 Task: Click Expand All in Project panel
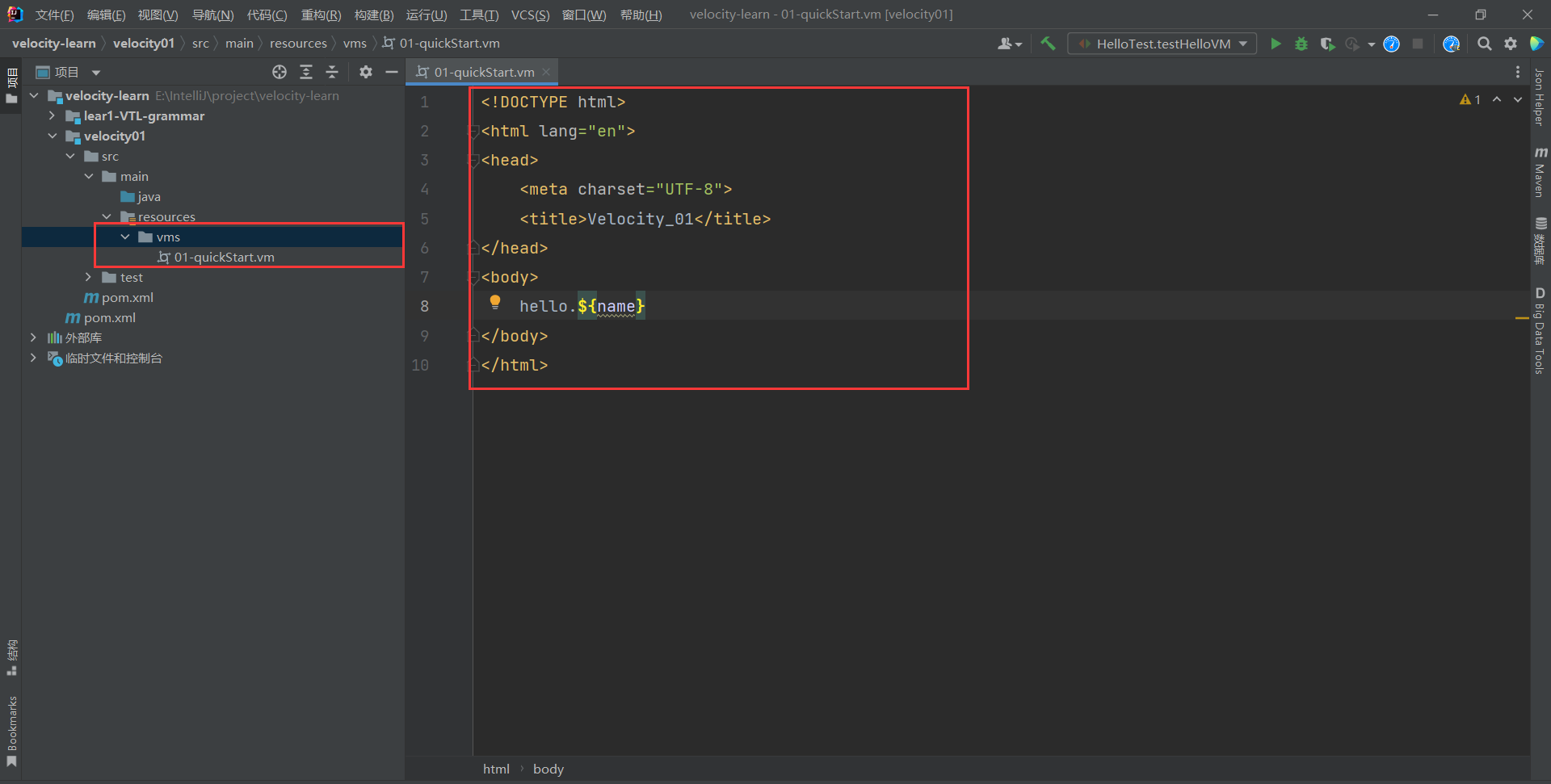point(306,72)
